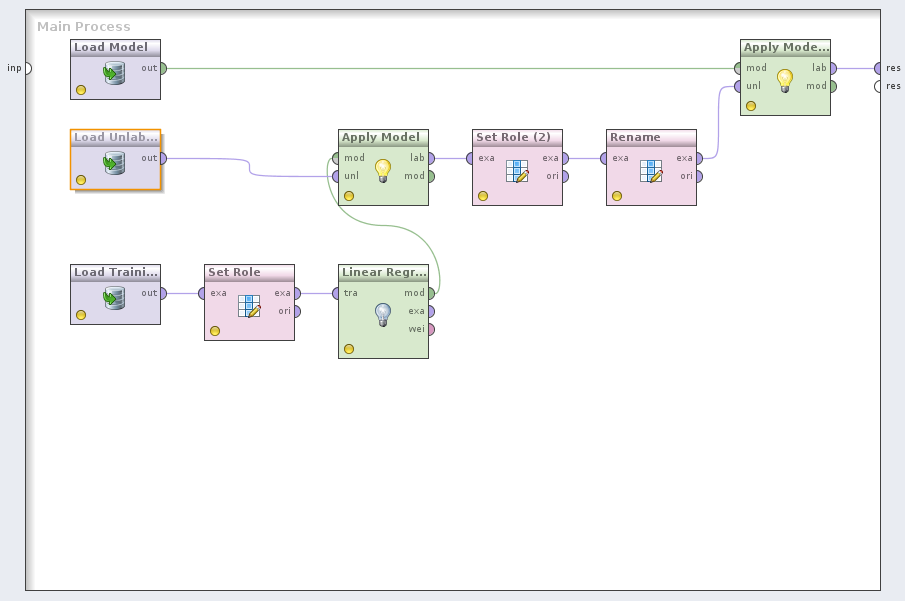Image resolution: width=905 pixels, height=601 pixels.
Task: Click the Rename operator's yellow status indicator
Action: 617,196
